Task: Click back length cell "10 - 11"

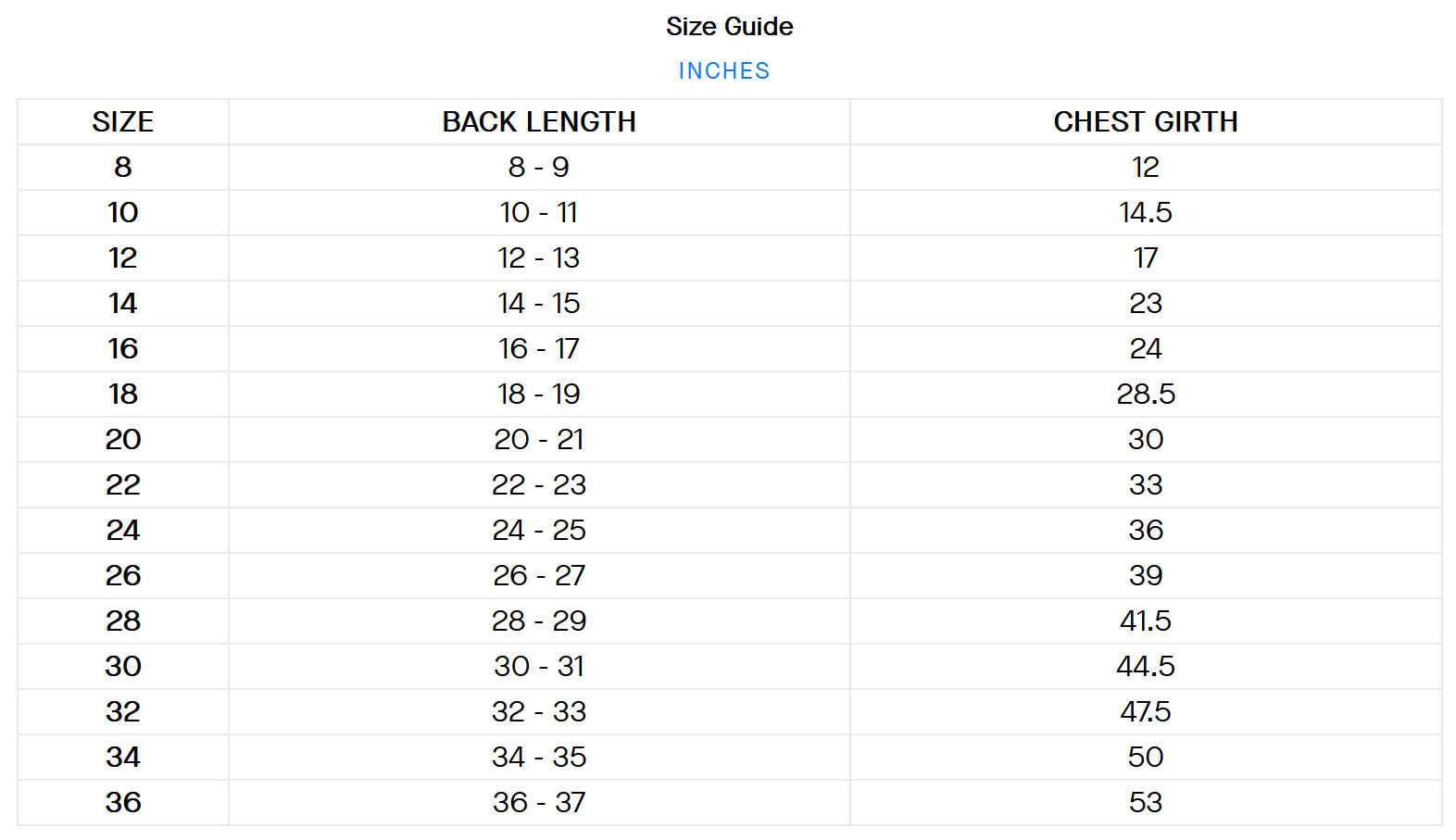Action: (539, 213)
